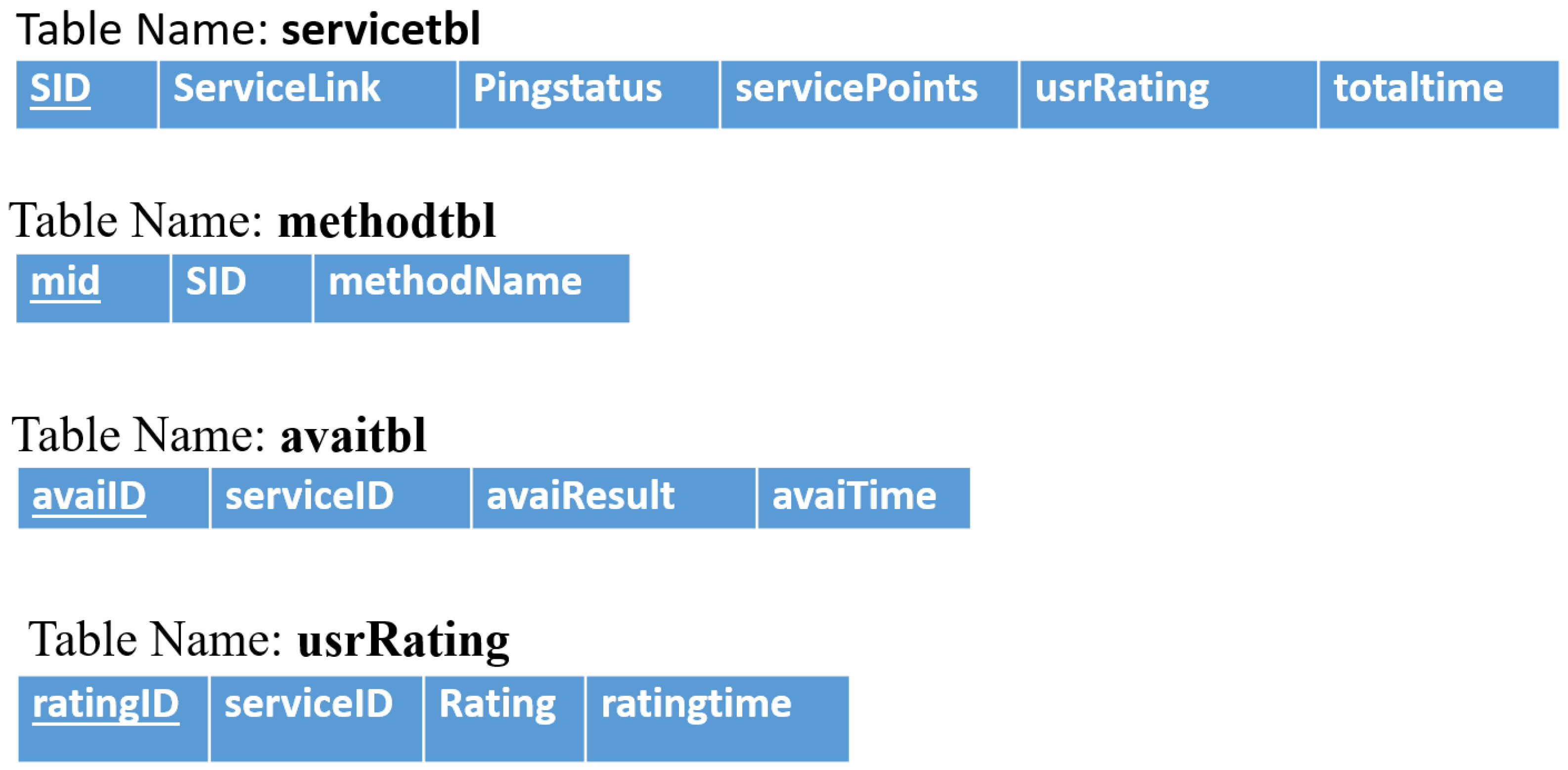Click the underlined ratingID key field

coord(105,704)
